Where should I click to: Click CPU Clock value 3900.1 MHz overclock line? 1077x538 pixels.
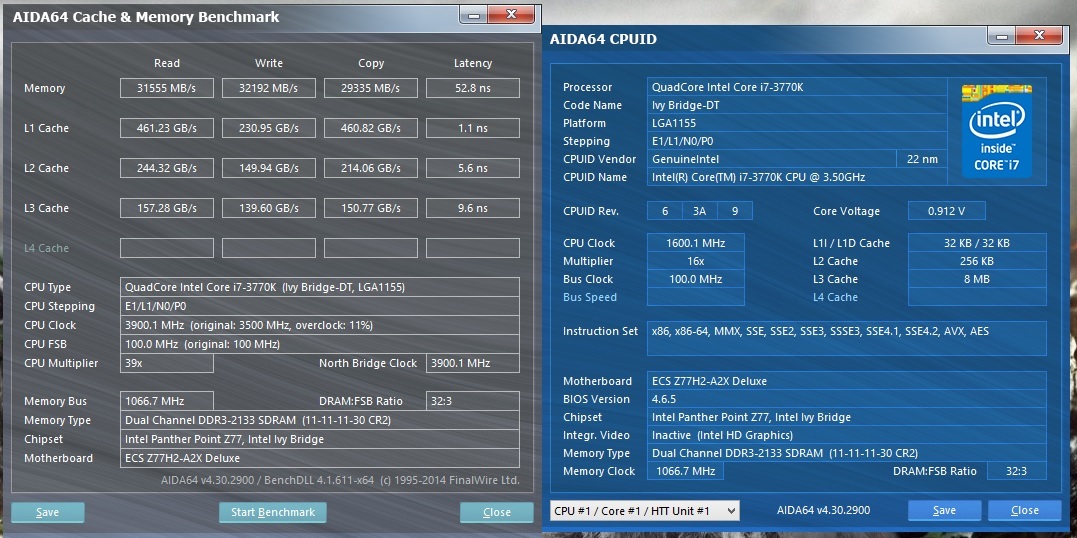319,325
